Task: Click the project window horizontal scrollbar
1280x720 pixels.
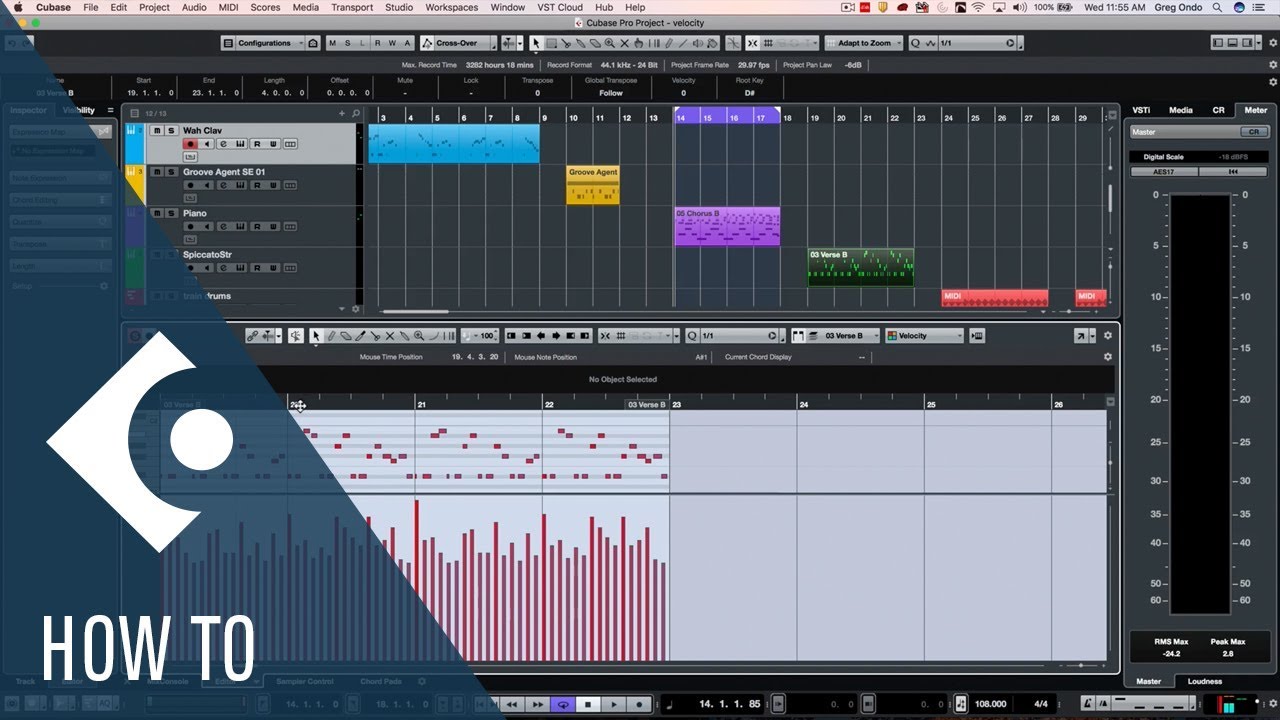Action: (x=416, y=312)
